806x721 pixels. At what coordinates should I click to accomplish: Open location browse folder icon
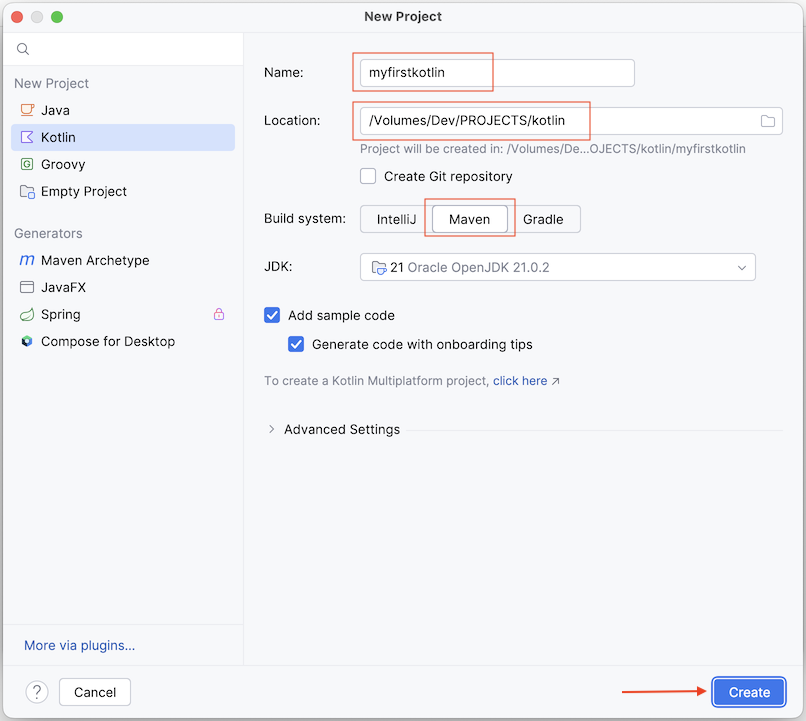coord(767,121)
